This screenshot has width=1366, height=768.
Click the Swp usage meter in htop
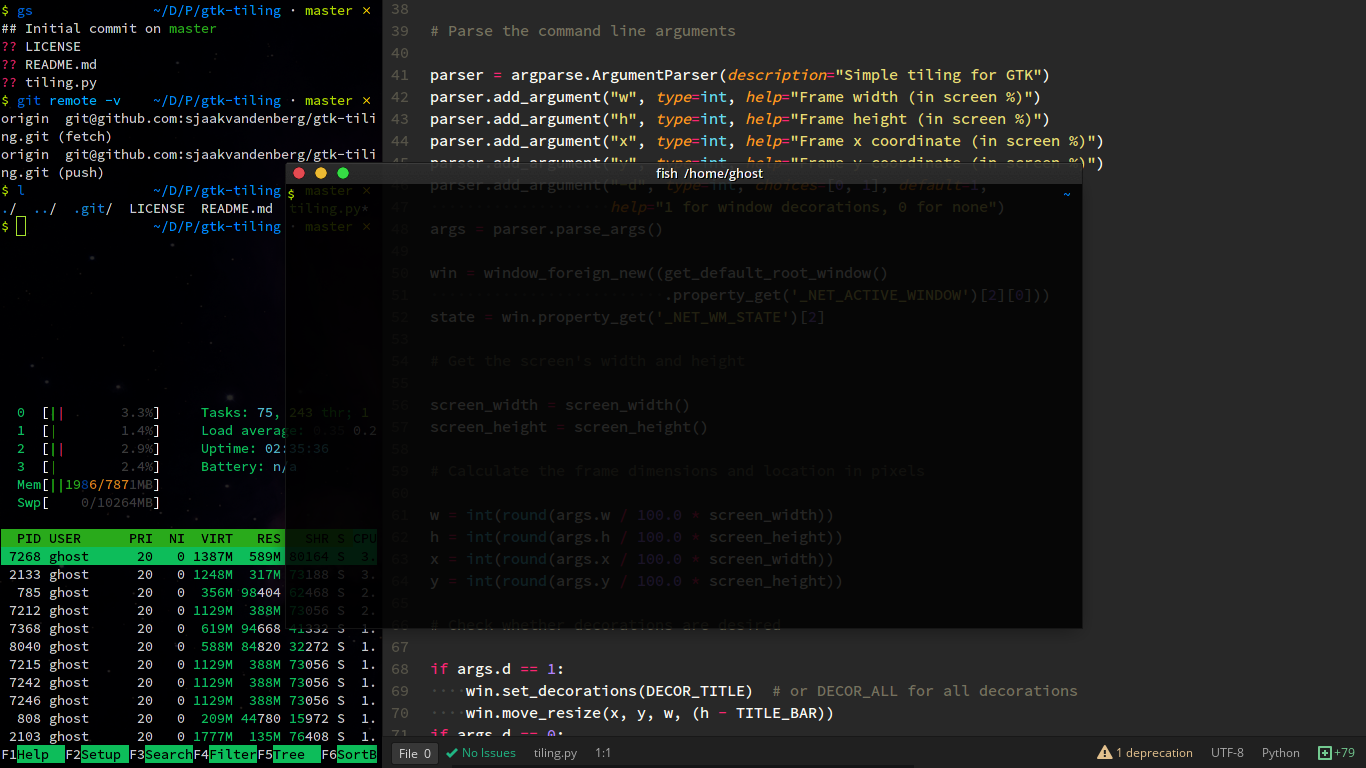[88, 503]
